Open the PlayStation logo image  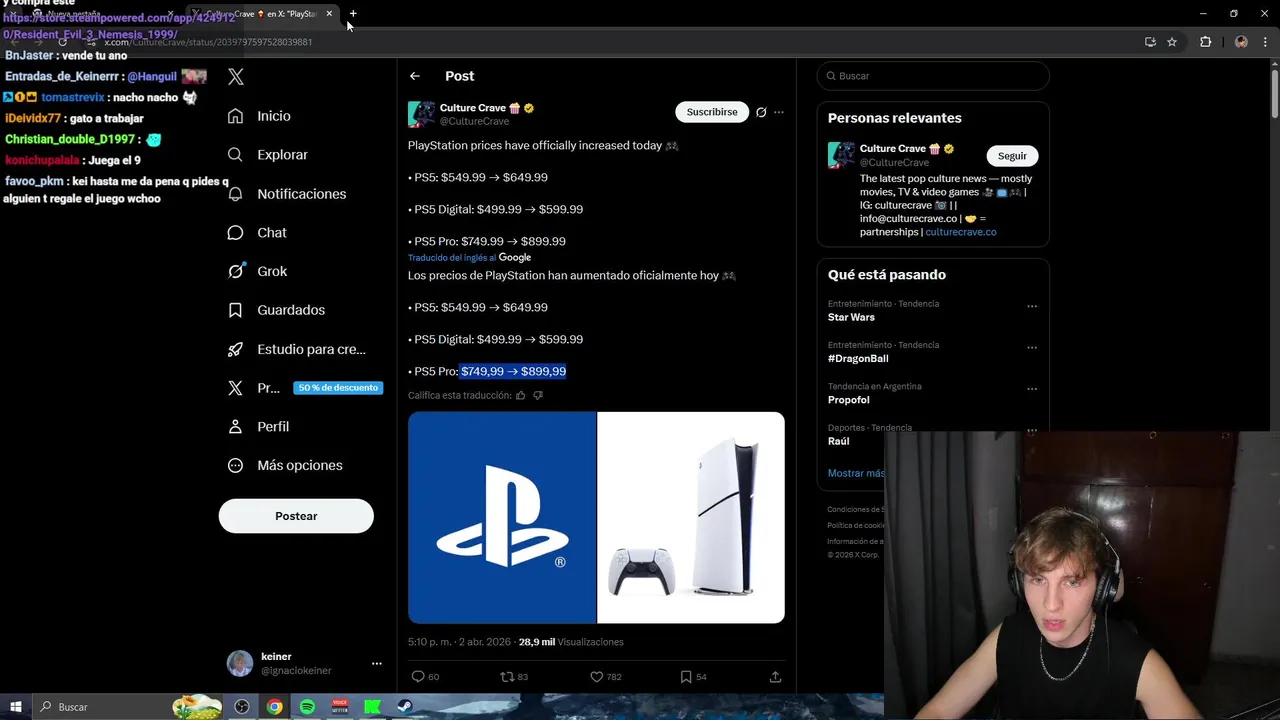tap(502, 518)
